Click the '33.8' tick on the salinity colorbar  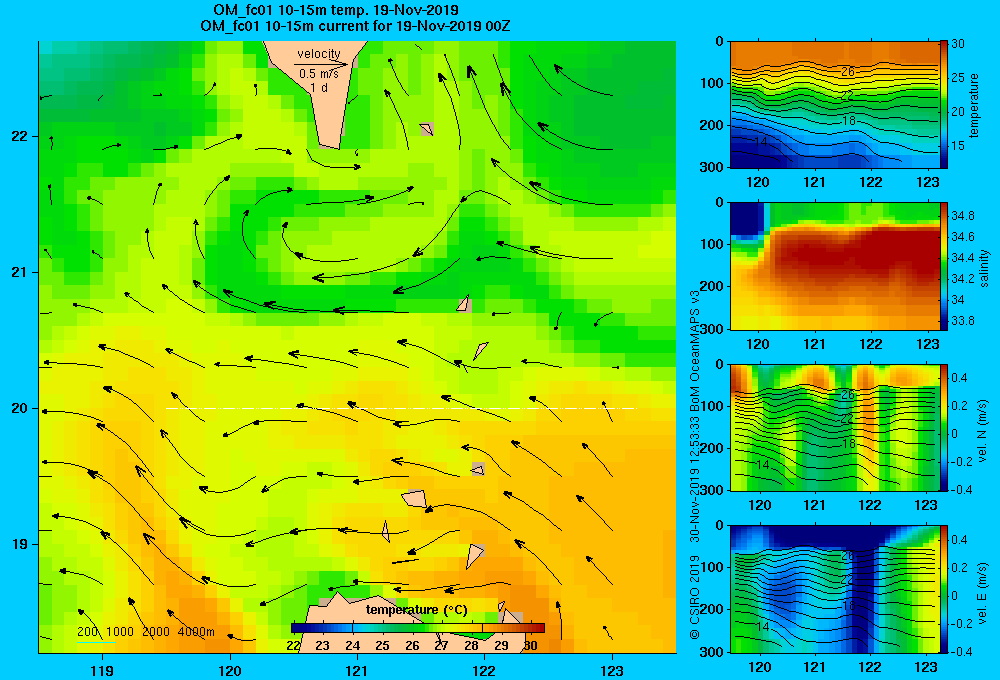[962, 321]
